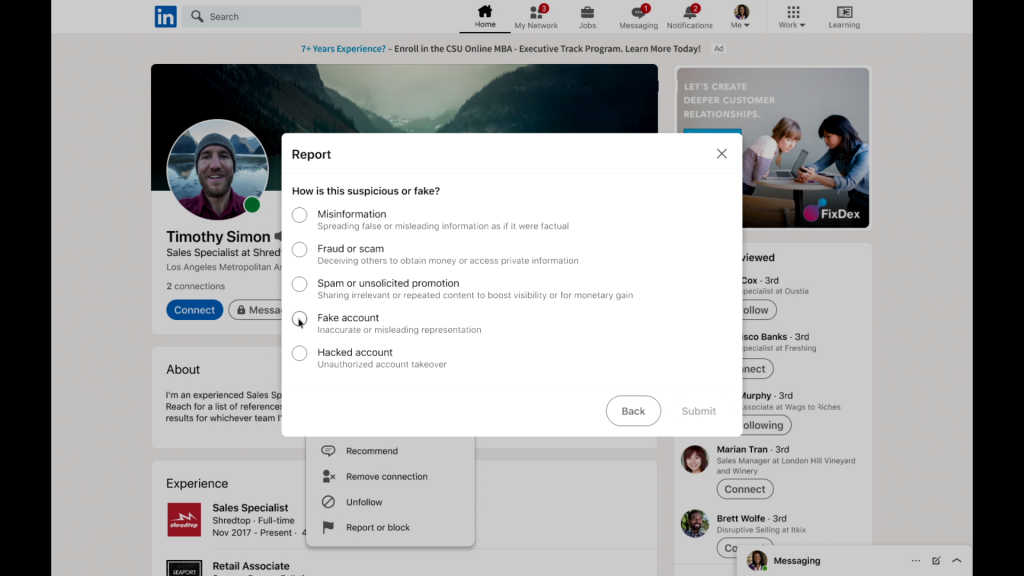The height and width of the screenshot is (576, 1024).
Task: Click the '2 connections' text
Action: 195,286
